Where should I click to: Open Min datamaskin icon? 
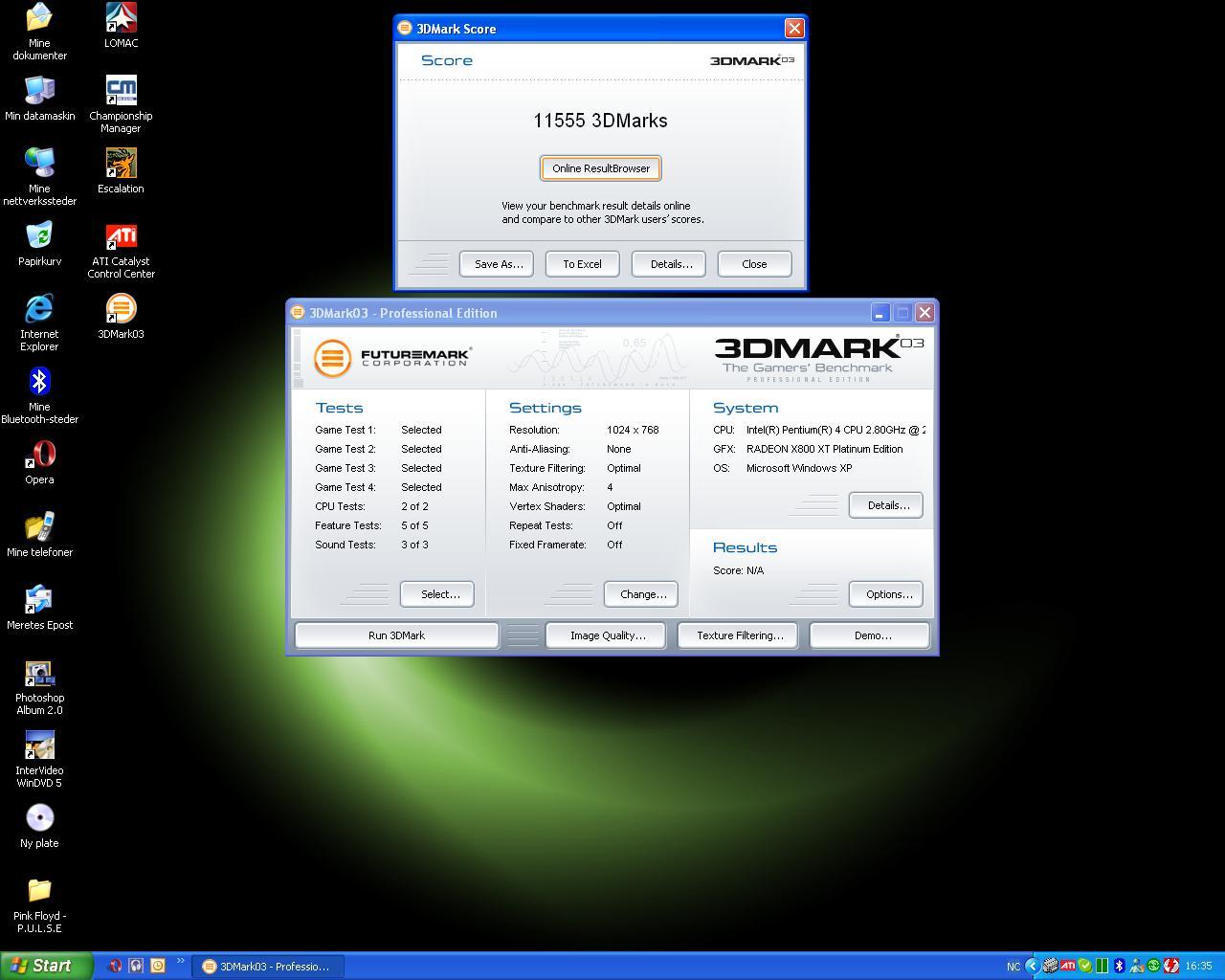click(39, 99)
